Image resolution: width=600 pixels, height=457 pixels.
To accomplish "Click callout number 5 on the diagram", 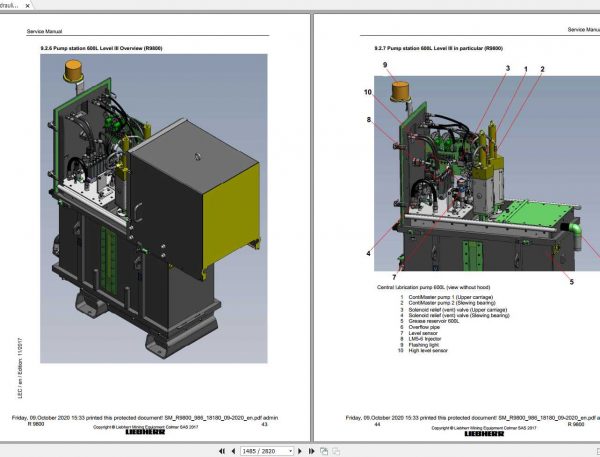I will click(x=572, y=282).
